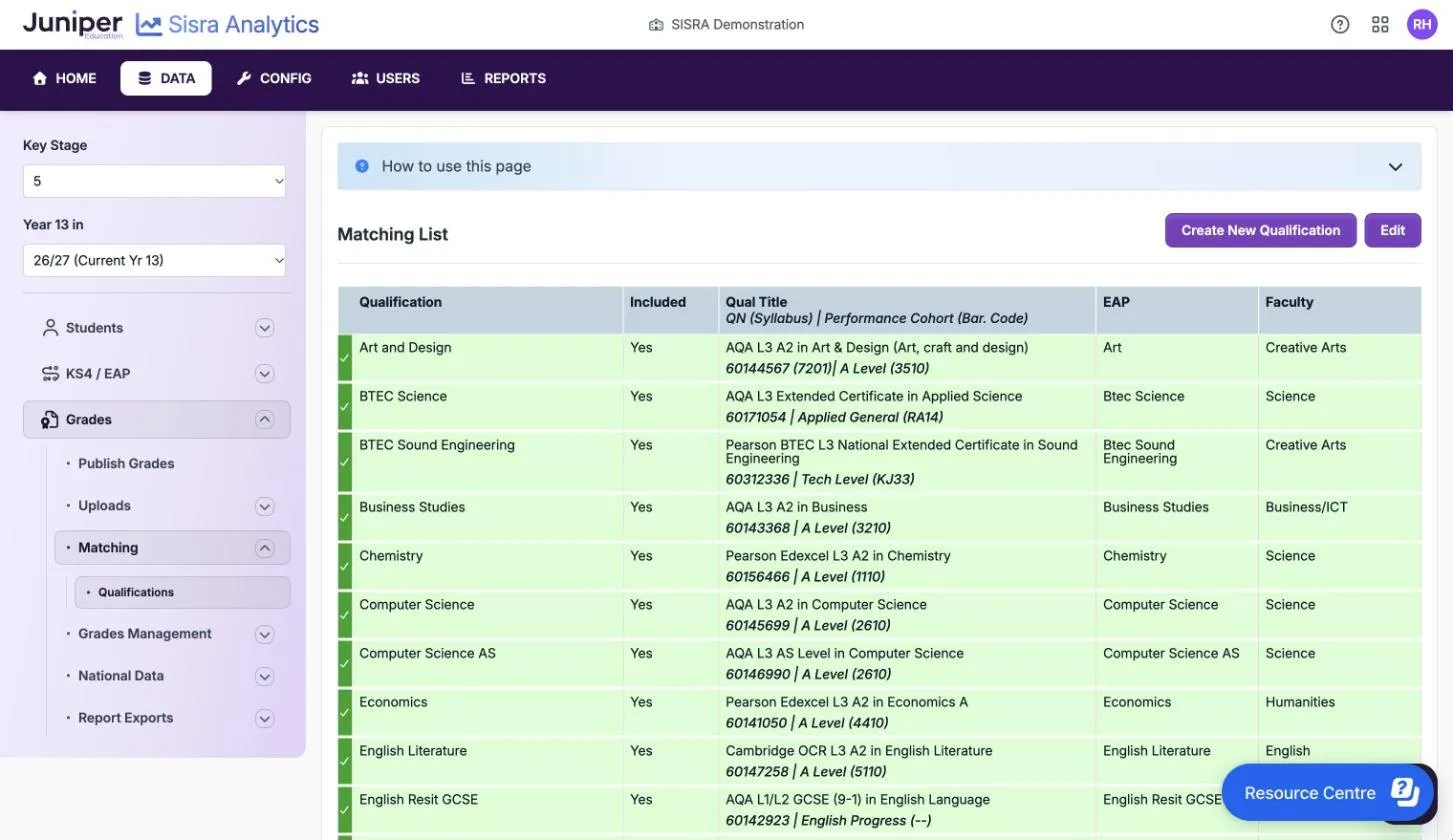This screenshot has height=840, width=1453.
Task: Open the help question mark icon
Action: [x=1340, y=25]
